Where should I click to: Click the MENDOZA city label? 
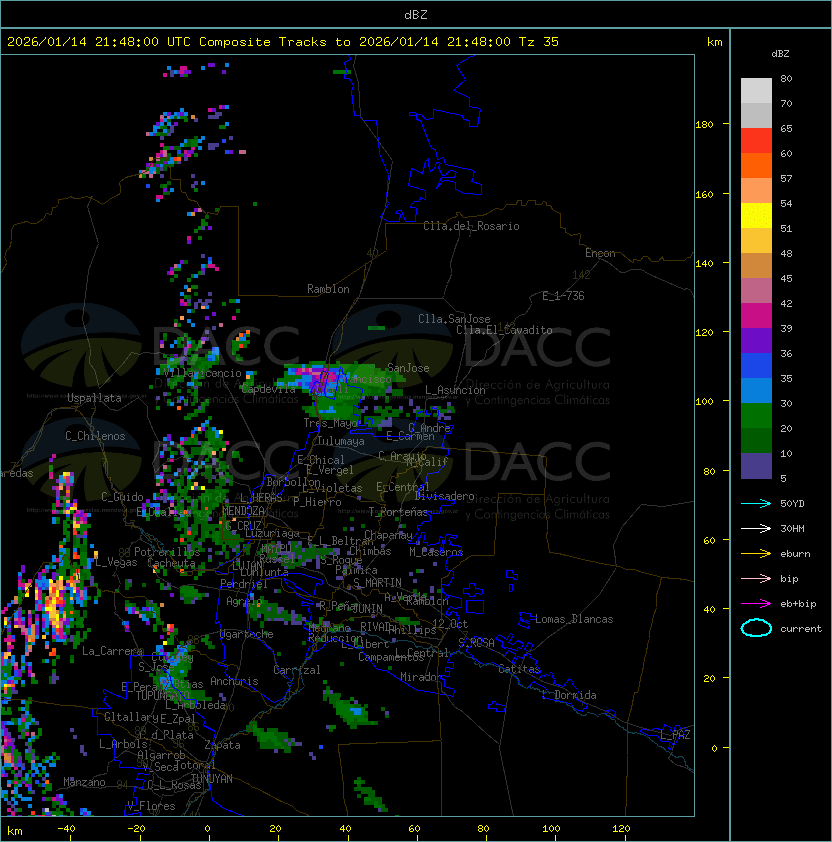click(x=243, y=510)
